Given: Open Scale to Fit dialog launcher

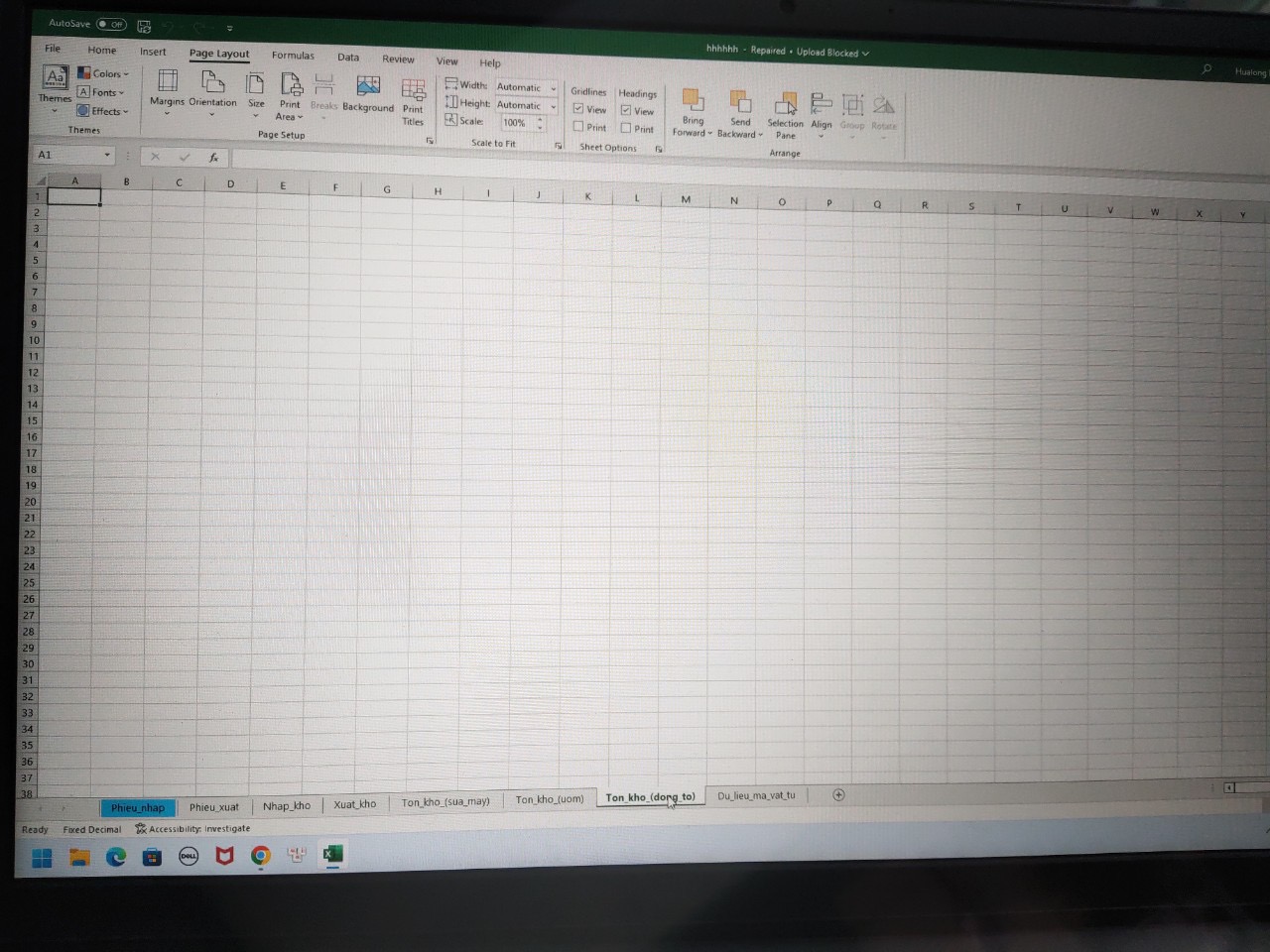Looking at the screenshot, I should pos(559,146).
